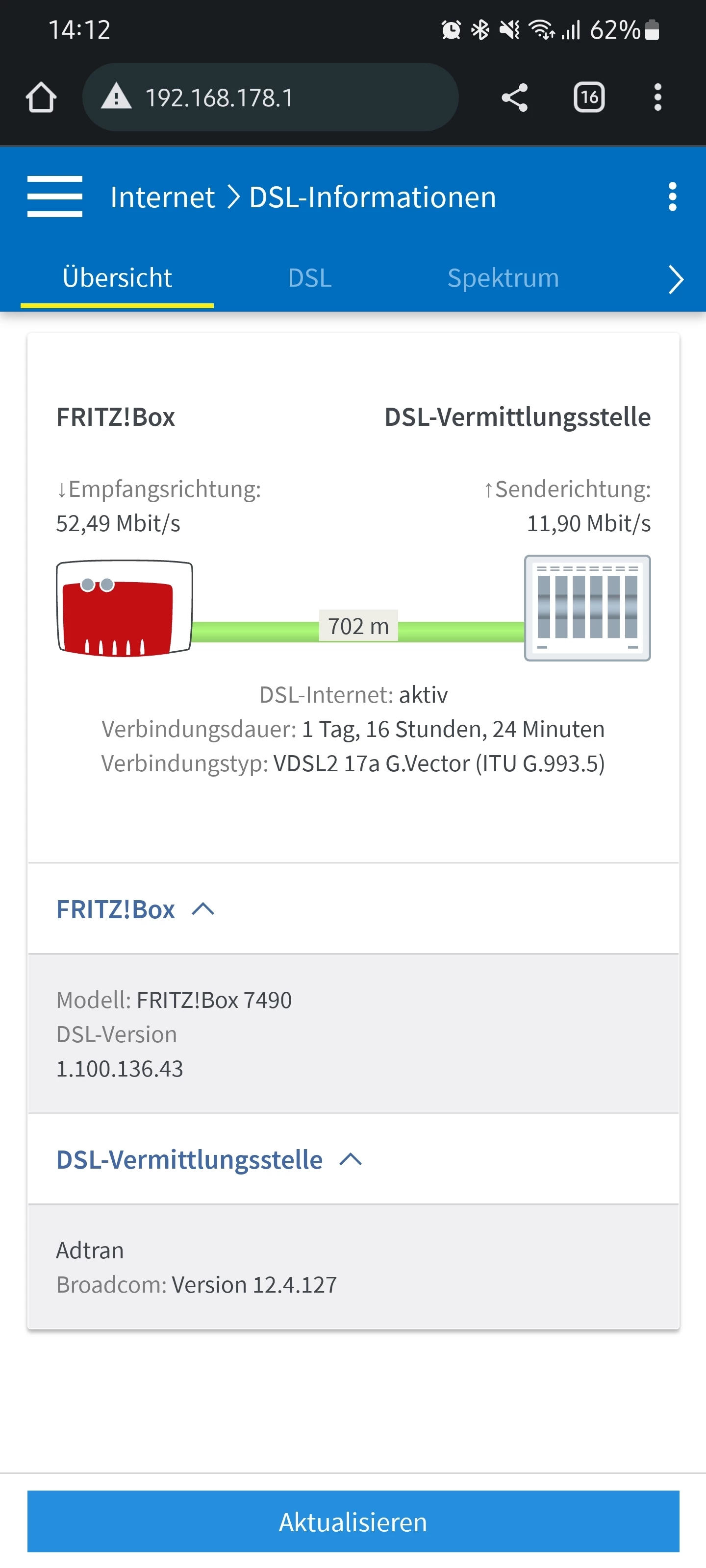Tap the DSL-Informationen page title
Image resolution: width=706 pixels, height=1568 pixels.
click(372, 197)
